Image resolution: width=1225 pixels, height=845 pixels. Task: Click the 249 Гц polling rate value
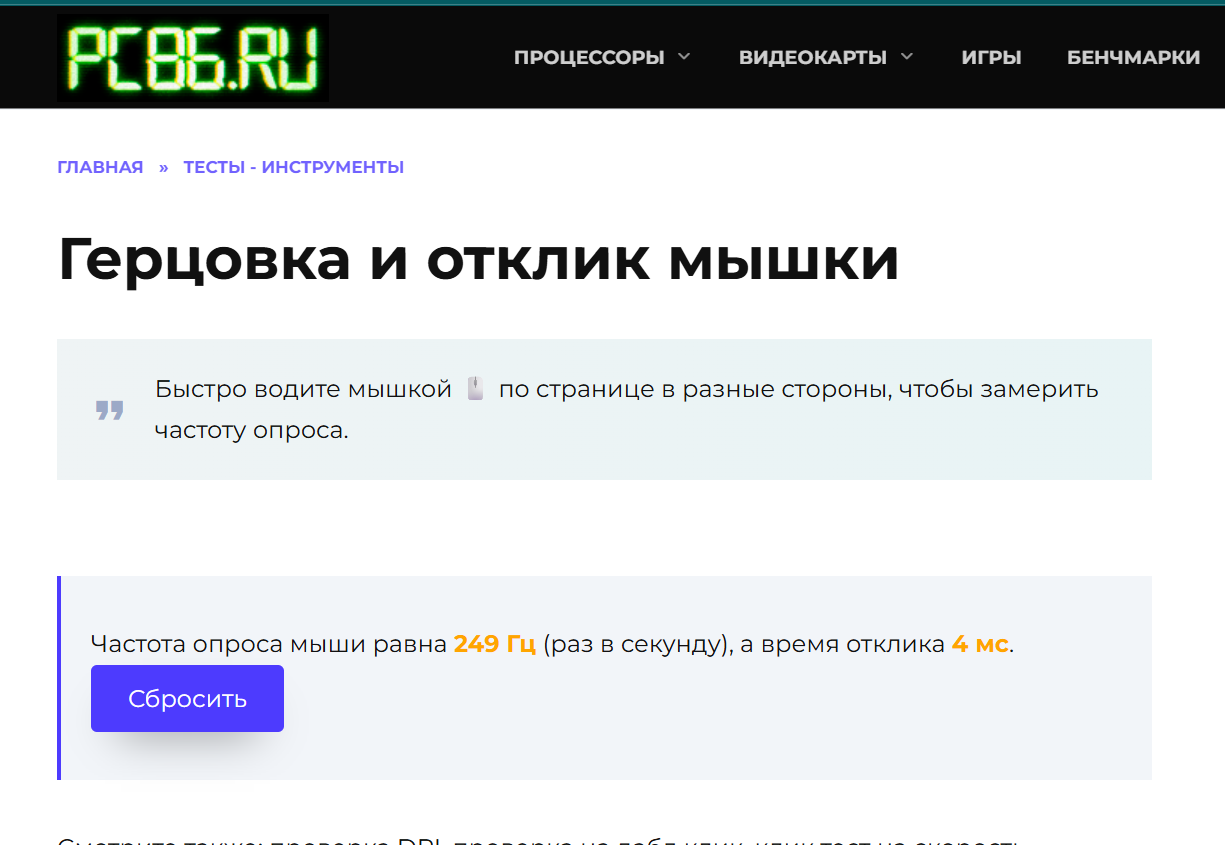[495, 644]
